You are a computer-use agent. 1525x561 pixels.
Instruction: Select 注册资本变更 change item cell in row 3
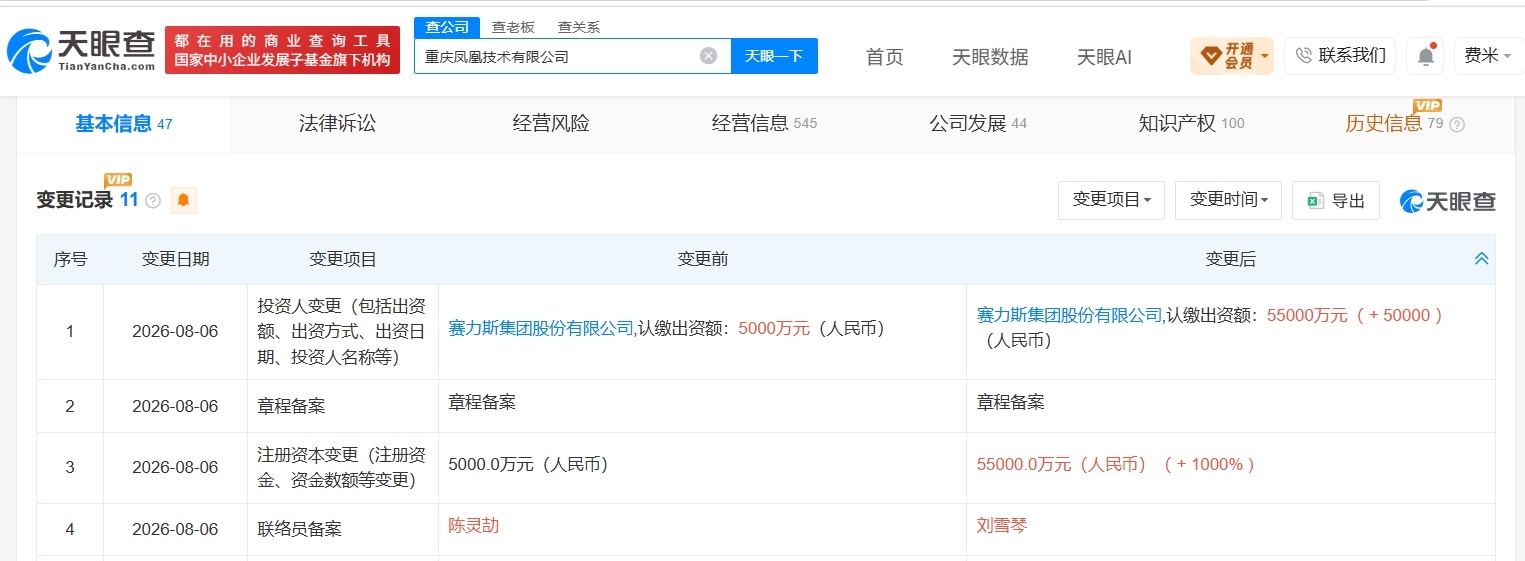click(x=343, y=467)
